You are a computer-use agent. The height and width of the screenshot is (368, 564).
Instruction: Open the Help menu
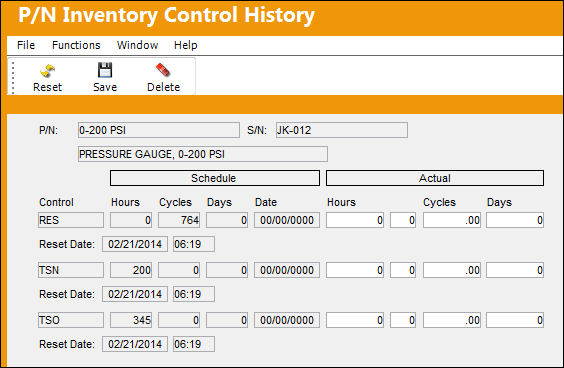click(186, 45)
